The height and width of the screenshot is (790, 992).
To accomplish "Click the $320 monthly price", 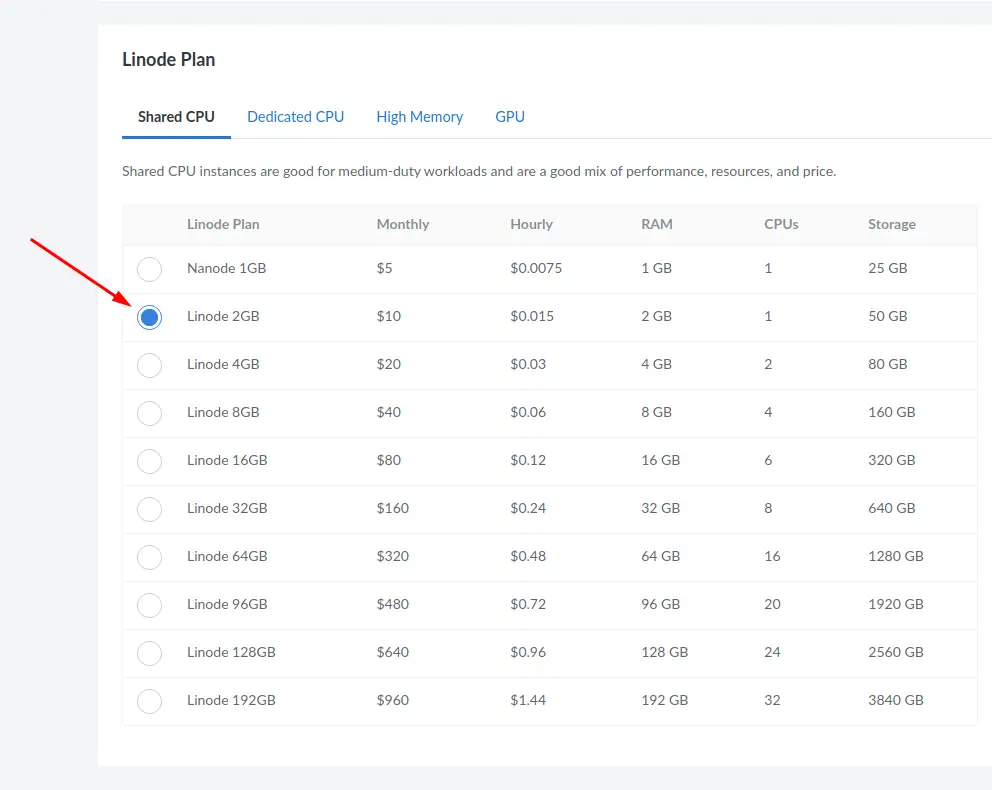I will tap(393, 557).
